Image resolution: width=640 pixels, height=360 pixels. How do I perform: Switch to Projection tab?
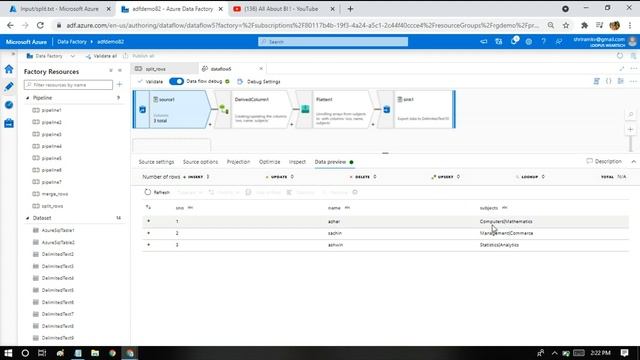pos(238,162)
